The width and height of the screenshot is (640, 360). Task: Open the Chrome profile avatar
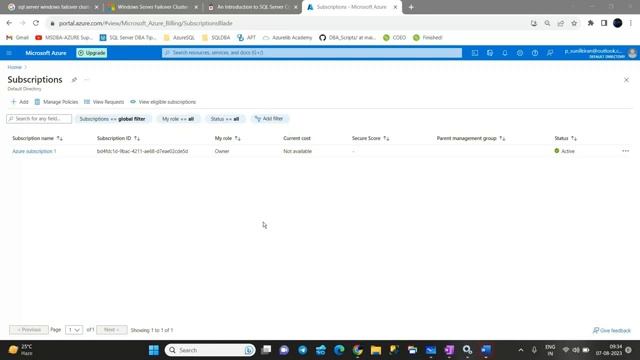(x=618, y=23)
